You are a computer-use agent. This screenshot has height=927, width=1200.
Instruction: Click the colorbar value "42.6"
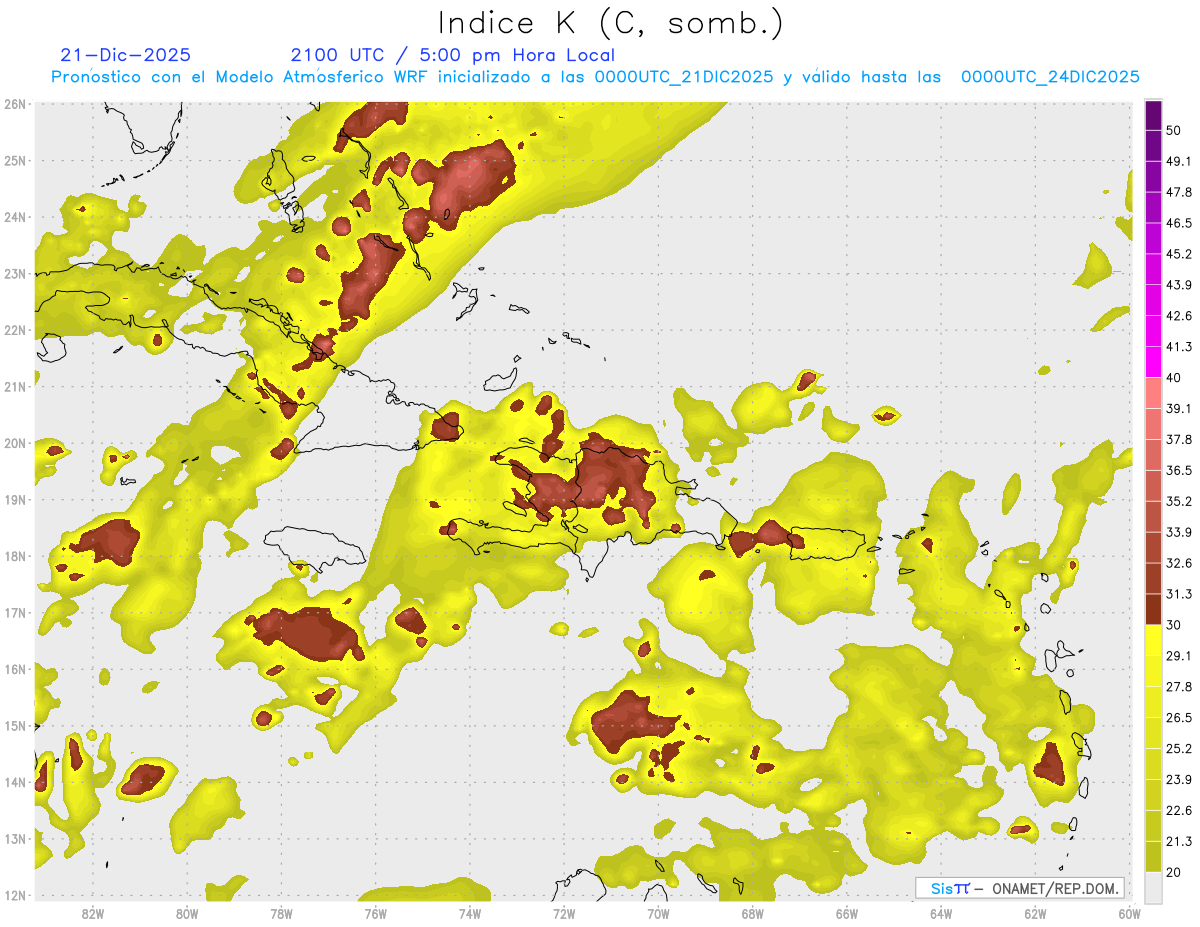(x=1179, y=316)
